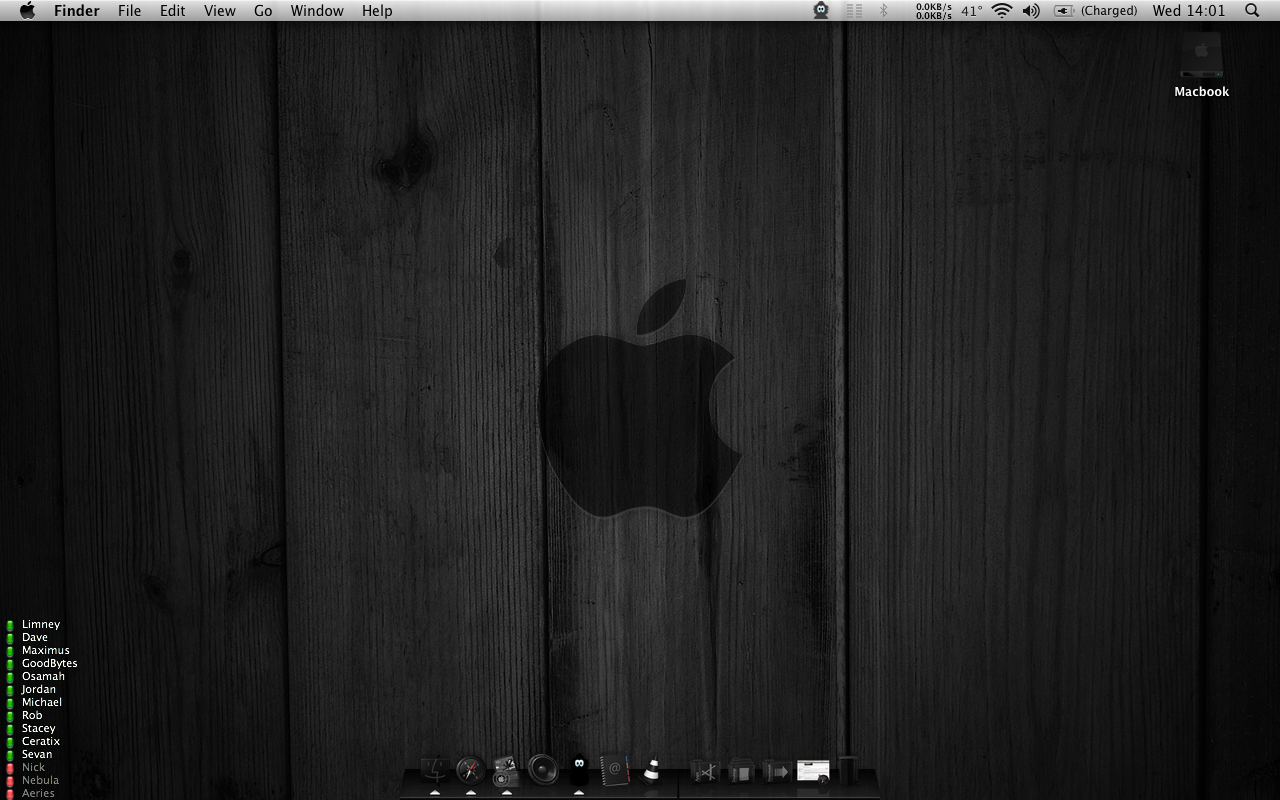Image resolution: width=1280 pixels, height=800 pixels.
Task: Select contact Osamah in buddy list
Action: [x=43, y=676]
